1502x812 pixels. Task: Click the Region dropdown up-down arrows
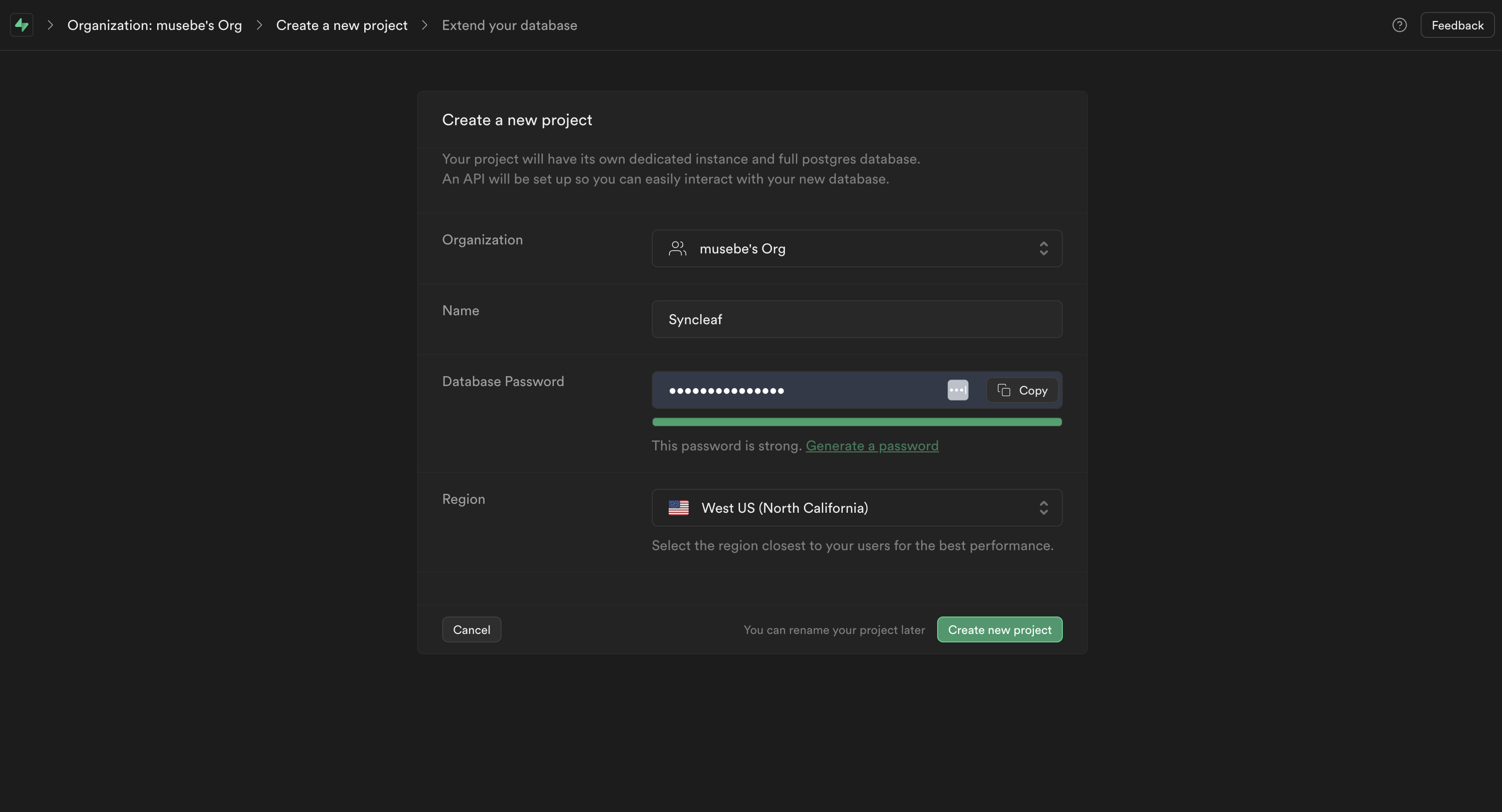[x=1043, y=508]
